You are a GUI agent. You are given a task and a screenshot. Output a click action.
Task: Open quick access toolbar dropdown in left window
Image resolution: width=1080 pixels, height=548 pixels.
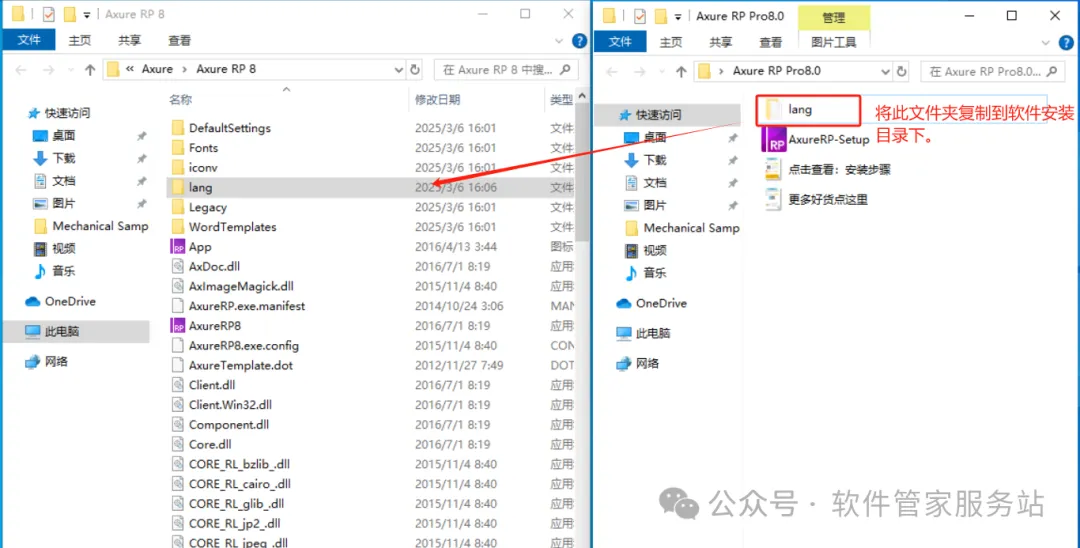[x=87, y=14]
